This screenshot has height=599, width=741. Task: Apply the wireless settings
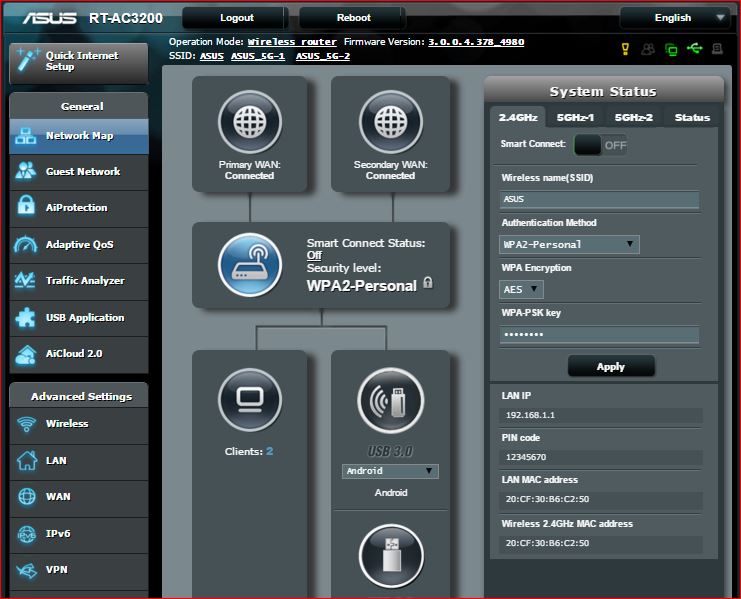[x=611, y=367]
